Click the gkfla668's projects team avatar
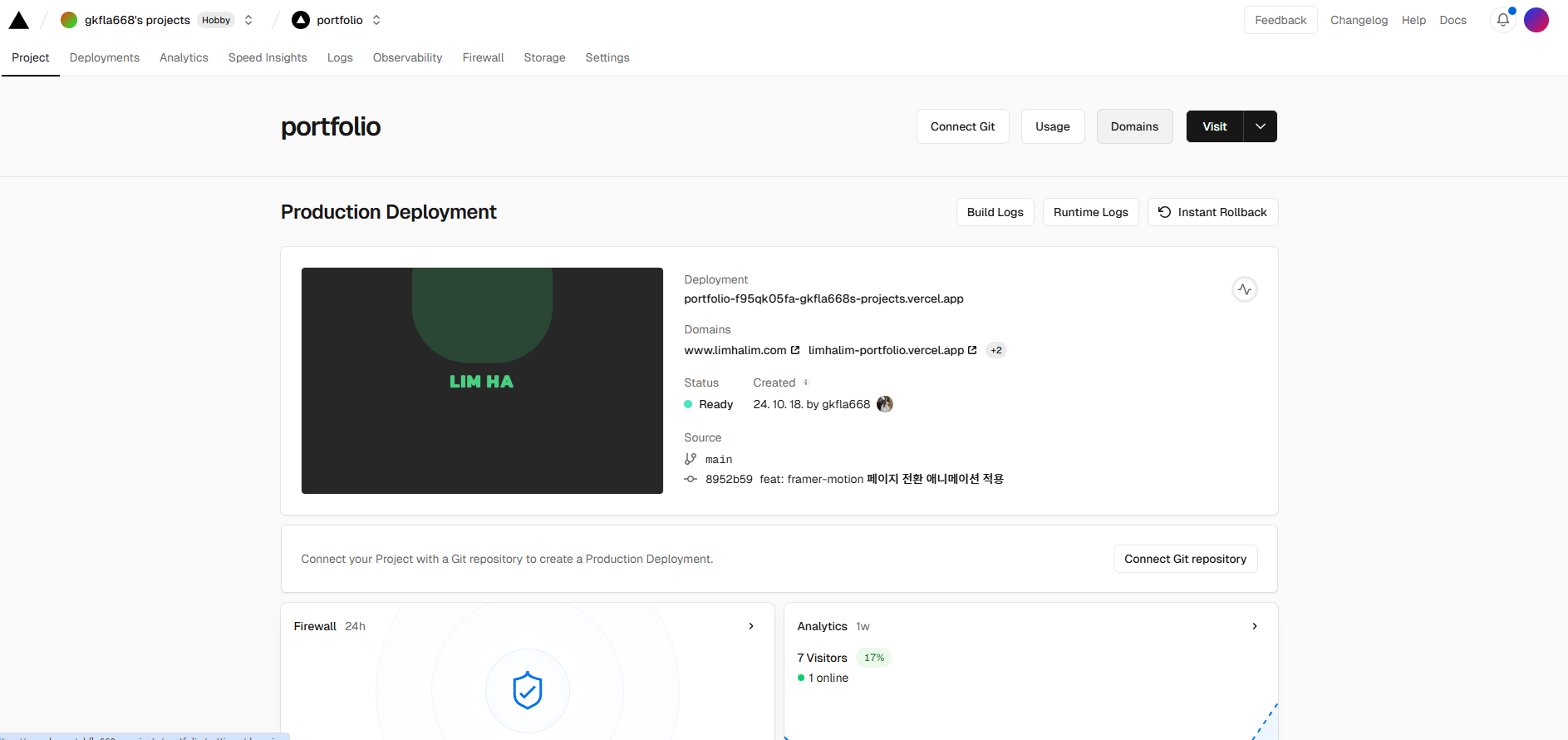Screen dimensions: 1568x740 click(69, 20)
